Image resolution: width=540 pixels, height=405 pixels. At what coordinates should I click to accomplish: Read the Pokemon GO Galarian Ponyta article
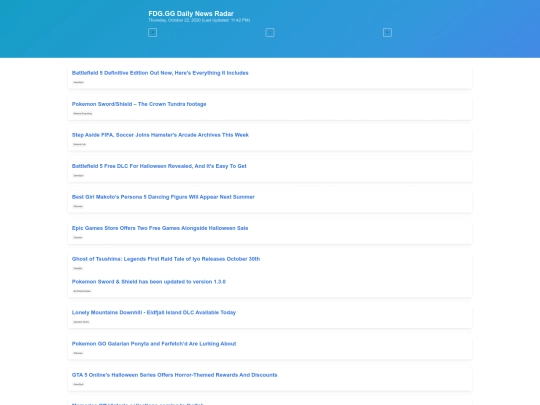pos(154,344)
